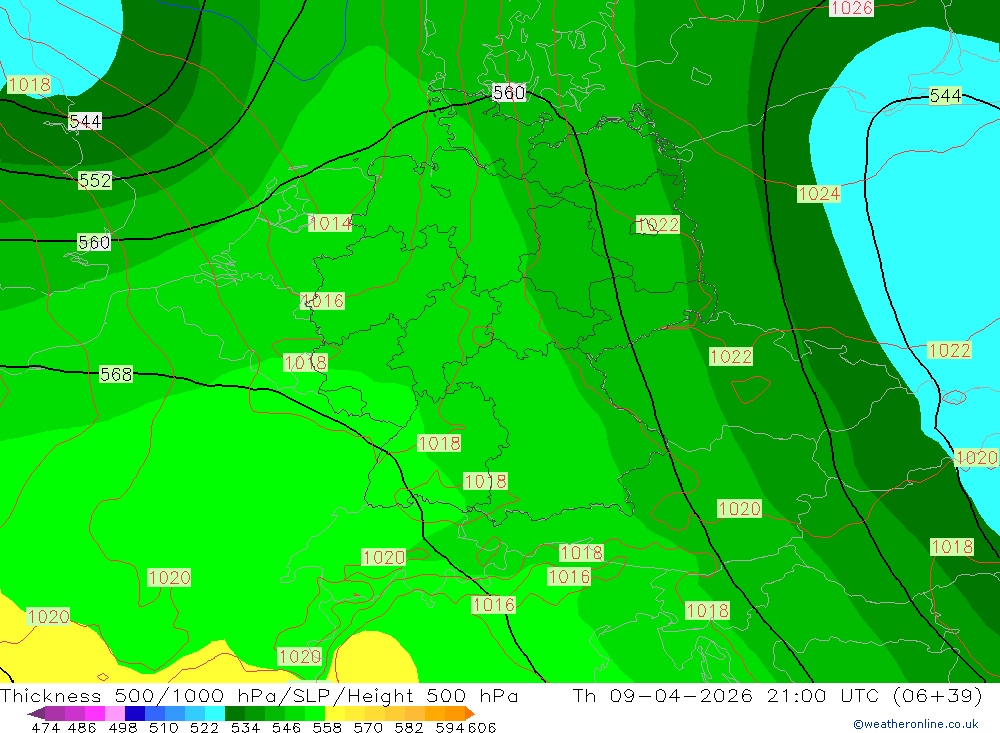Click the orange arrow at legend's upper end
Image resolution: width=1000 pixels, height=733 pixels.
coord(469,713)
